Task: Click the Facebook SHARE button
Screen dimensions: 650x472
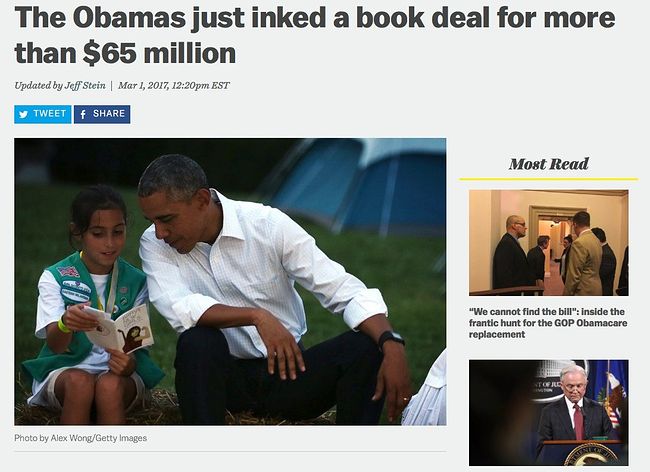Action: pos(102,114)
